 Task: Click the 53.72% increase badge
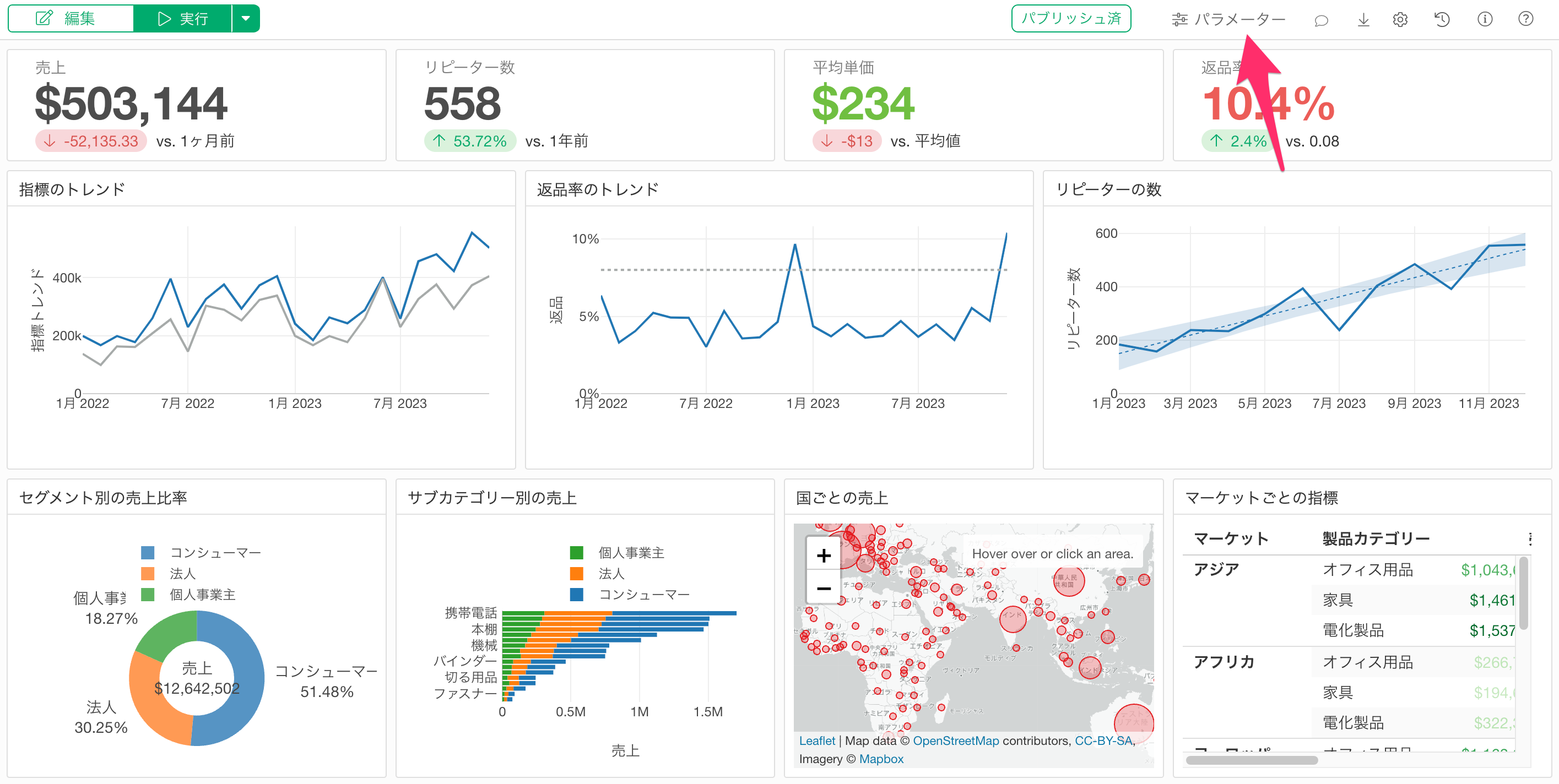click(x=470, y=141)
